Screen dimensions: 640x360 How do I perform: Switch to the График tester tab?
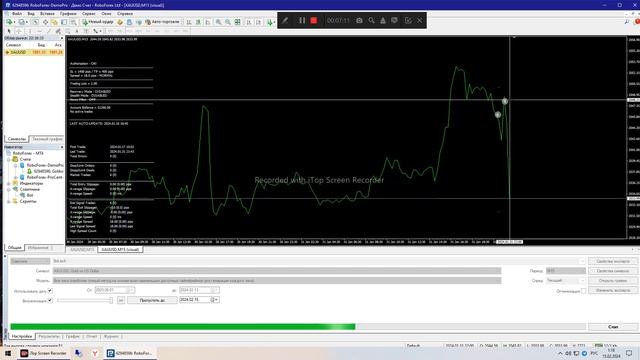[73, 337]
